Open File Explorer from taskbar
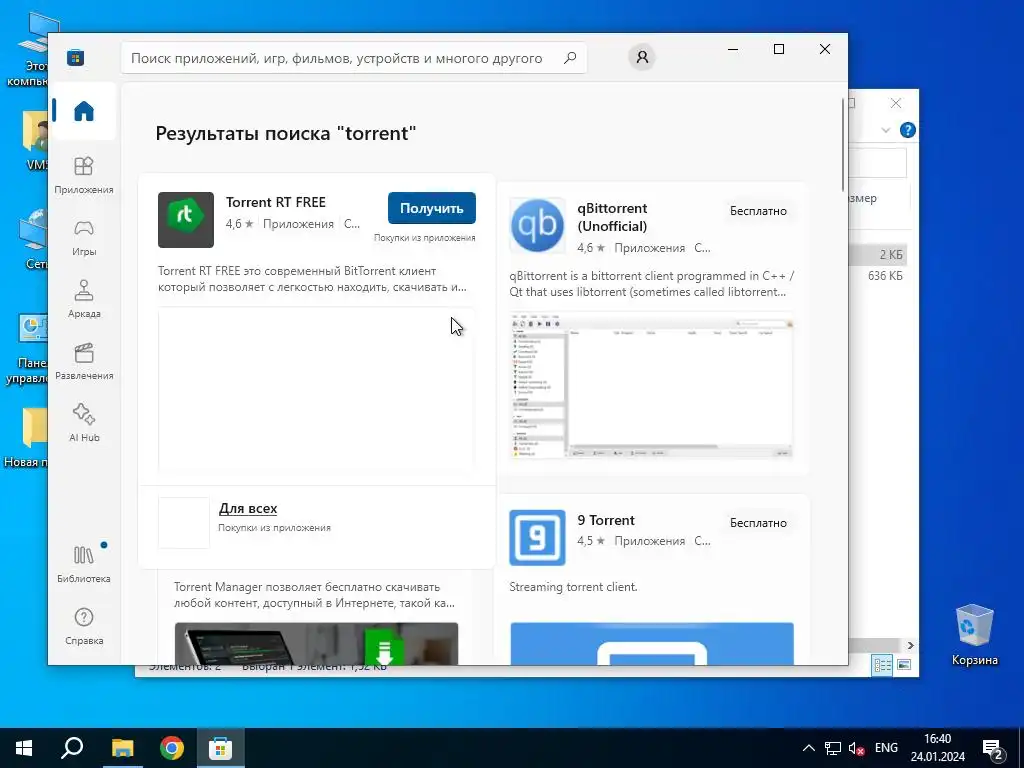Image resolution: width=1024 pixels, height=768 pixels. pos(122,748)
